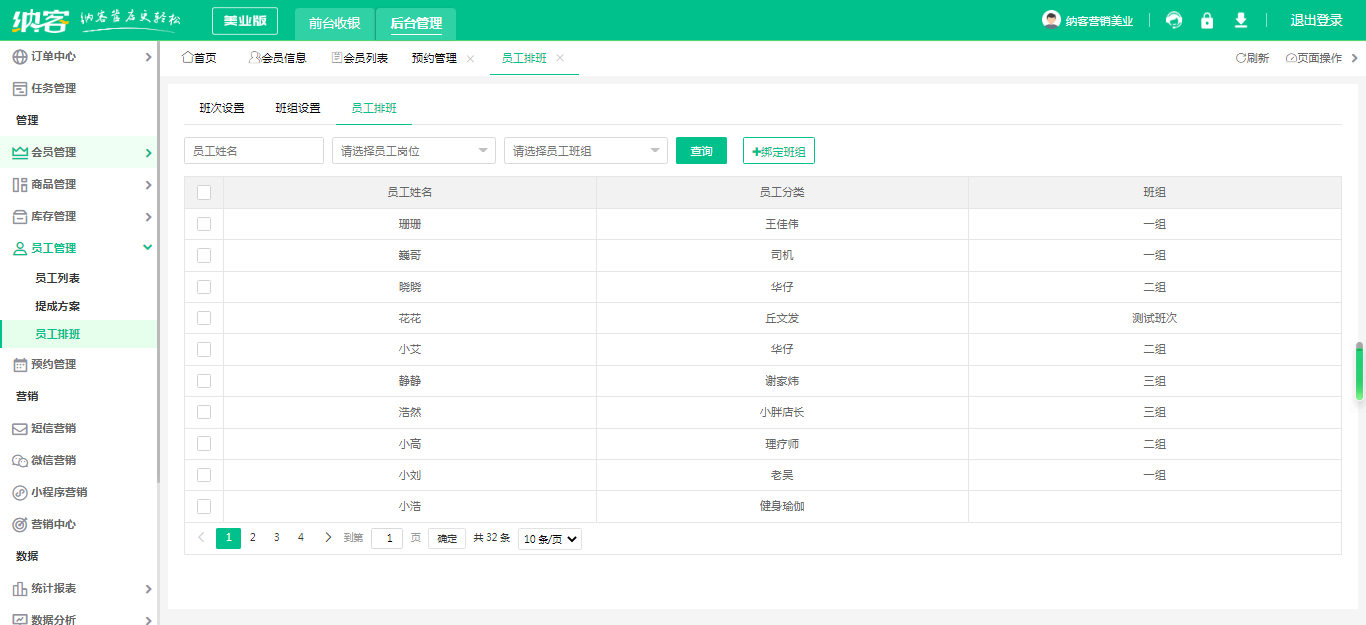The image size is (1366, 625).
Task: Open the 请选择员工岗位 dropdown
Action: (x=413, y=151)
